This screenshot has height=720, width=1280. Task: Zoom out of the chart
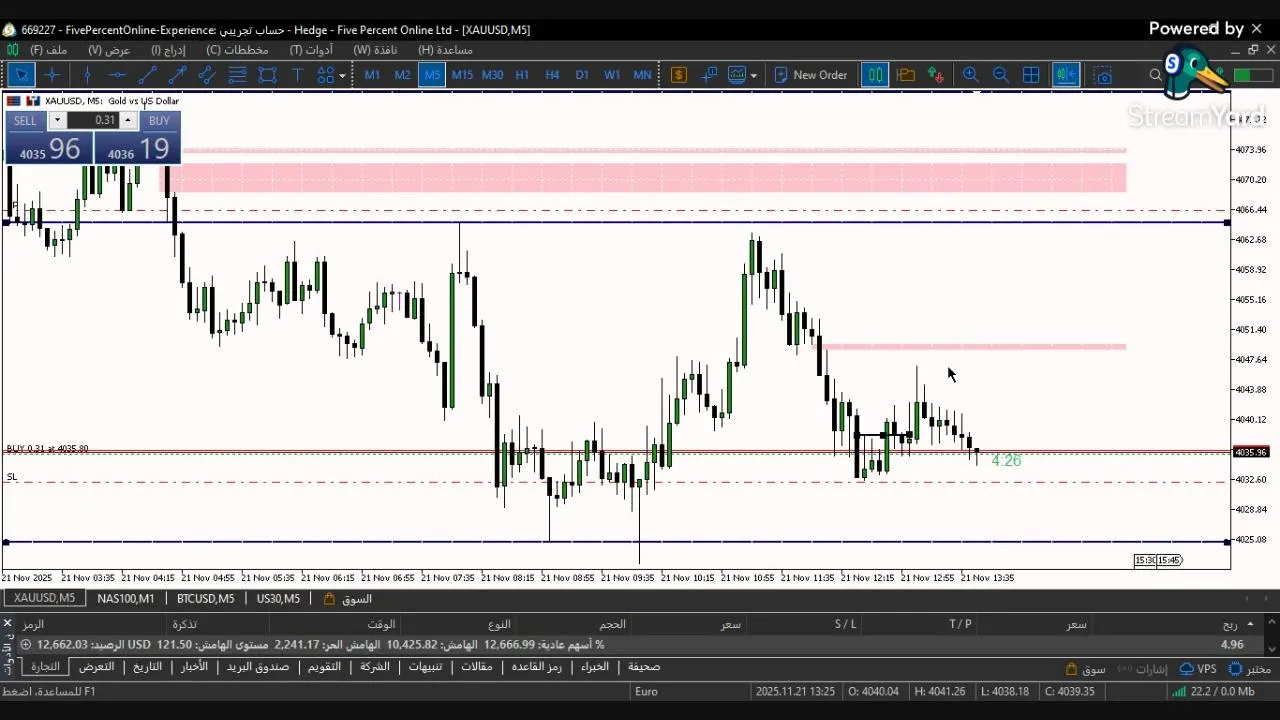(1000, 75)
